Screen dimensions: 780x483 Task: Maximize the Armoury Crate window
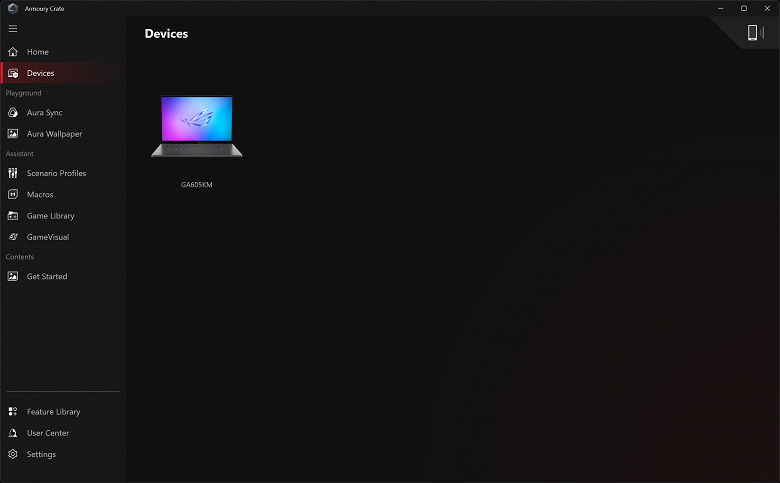click(x=744, y=8)
